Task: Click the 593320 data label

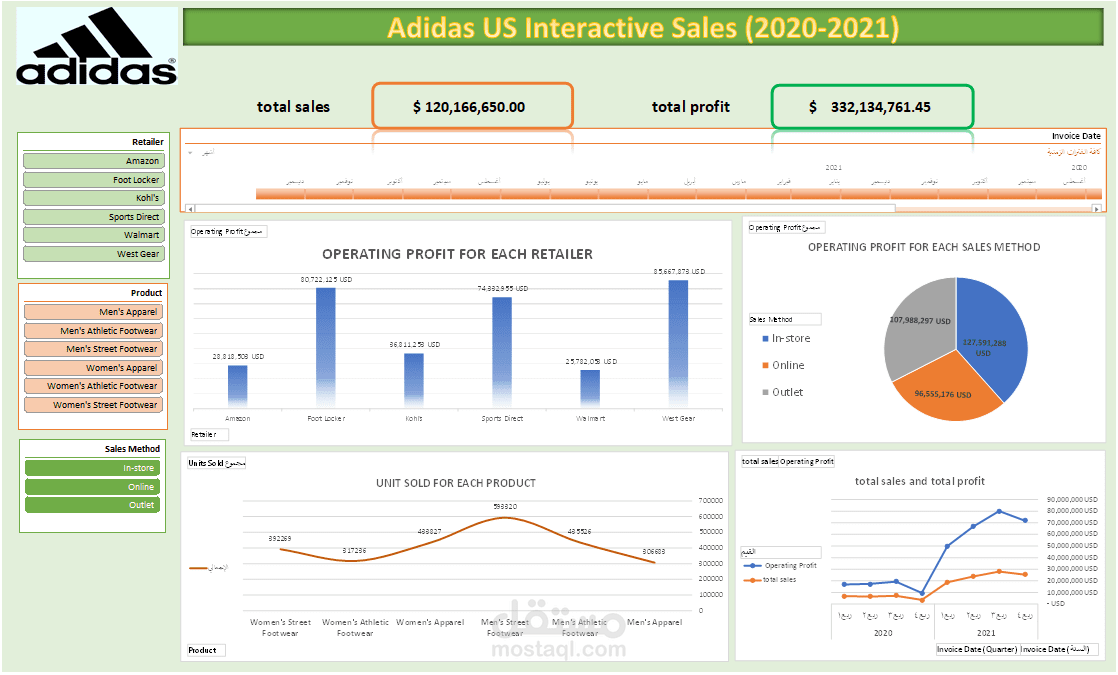Action: [x=505, y=506]
